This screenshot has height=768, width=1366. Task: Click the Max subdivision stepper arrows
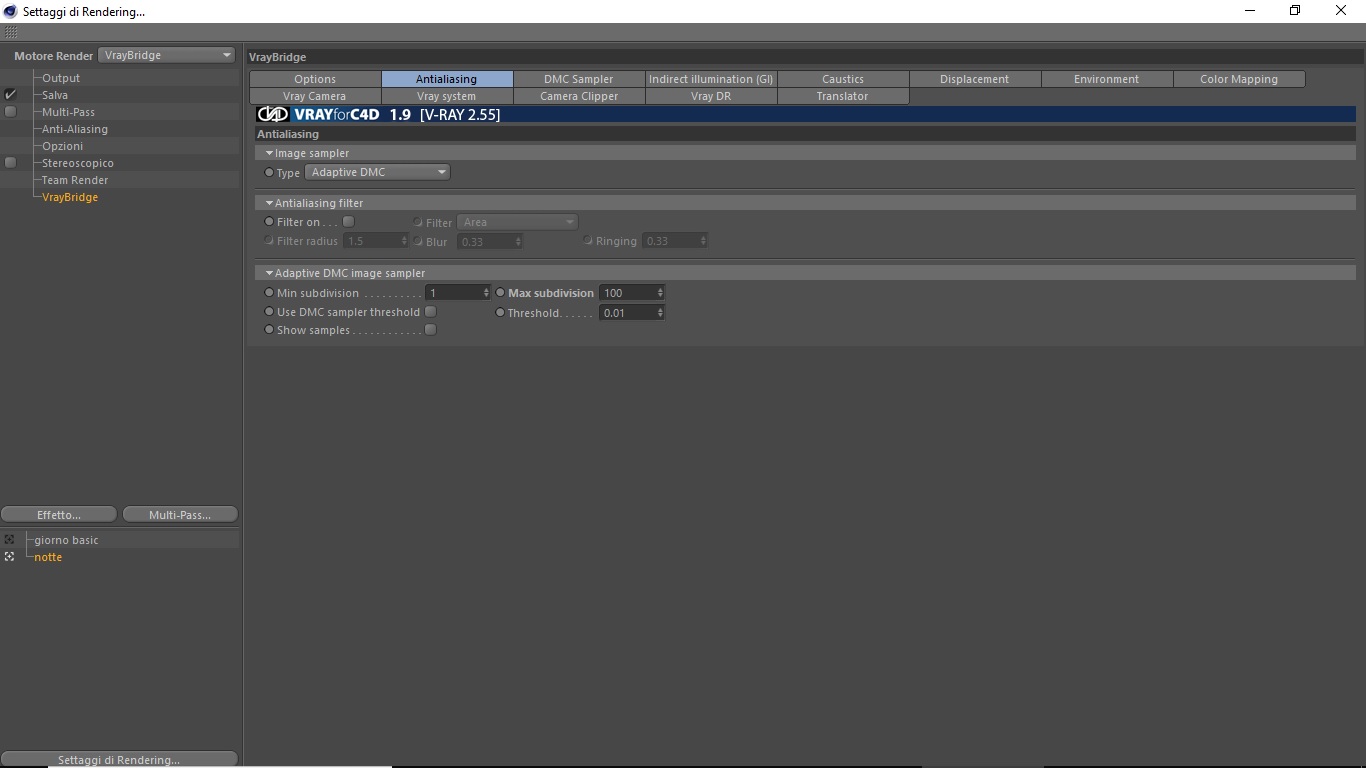[660, 293]
